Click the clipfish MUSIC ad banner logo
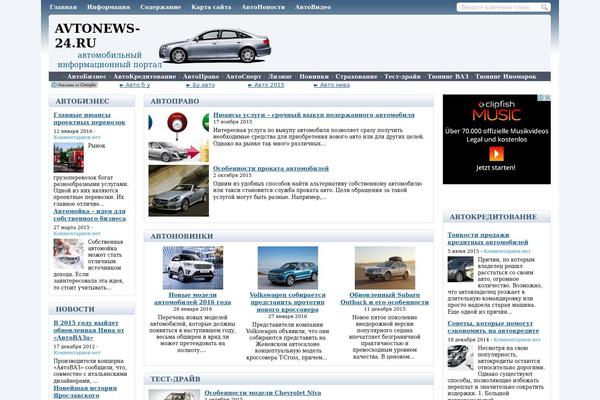Screen dimensions: 600x400 click(x=496, y=111)
